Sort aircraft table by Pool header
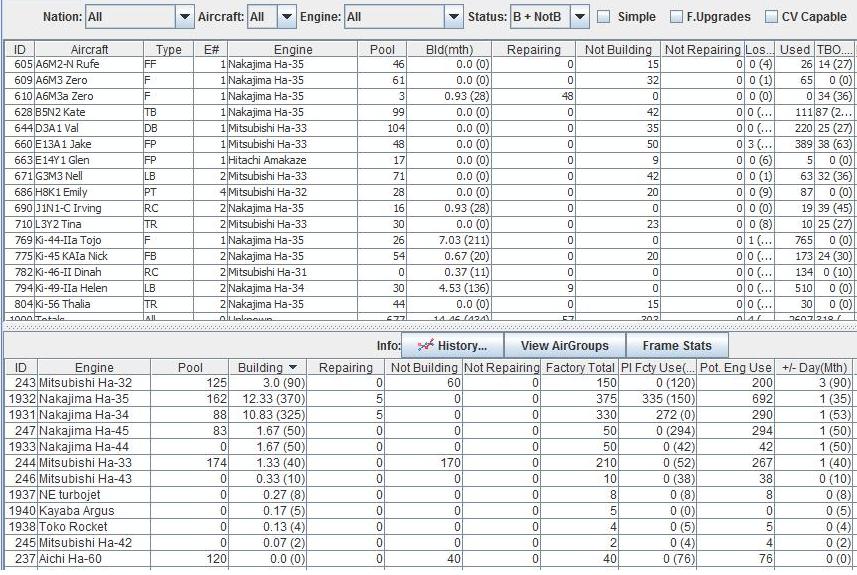The image size is (857, 575). [x=382, y=50]
